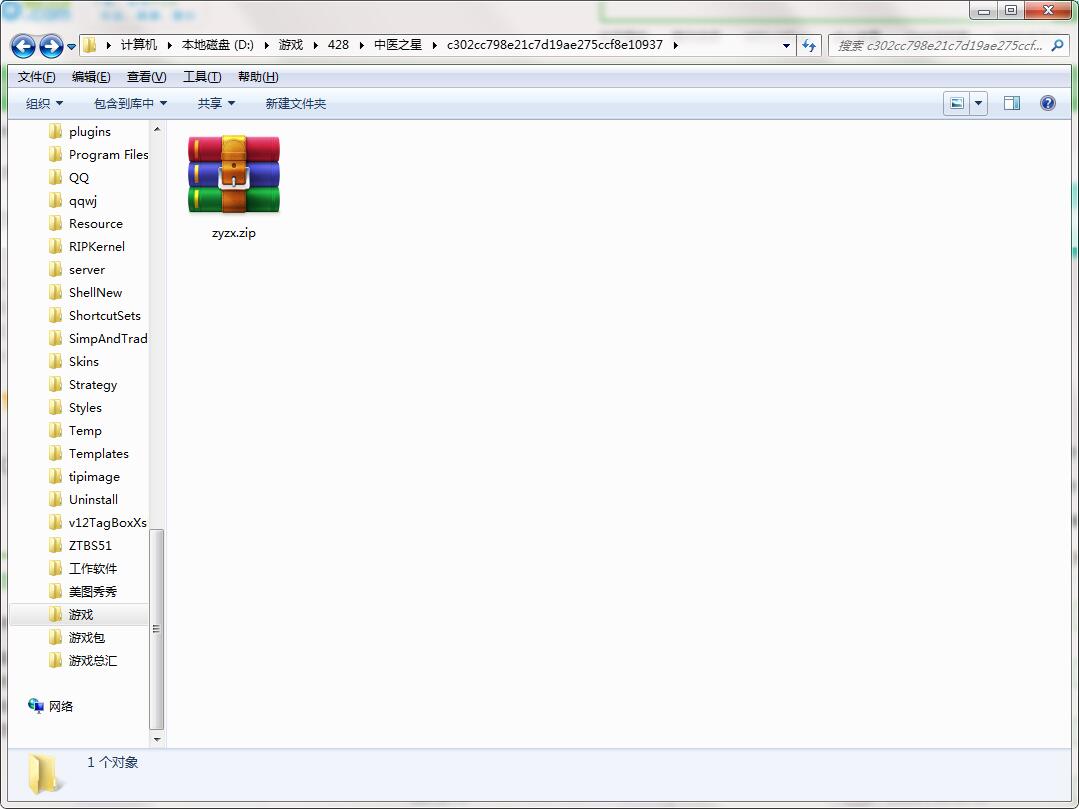
Task: Change view using the view icon button
Action: coord(957,103)
